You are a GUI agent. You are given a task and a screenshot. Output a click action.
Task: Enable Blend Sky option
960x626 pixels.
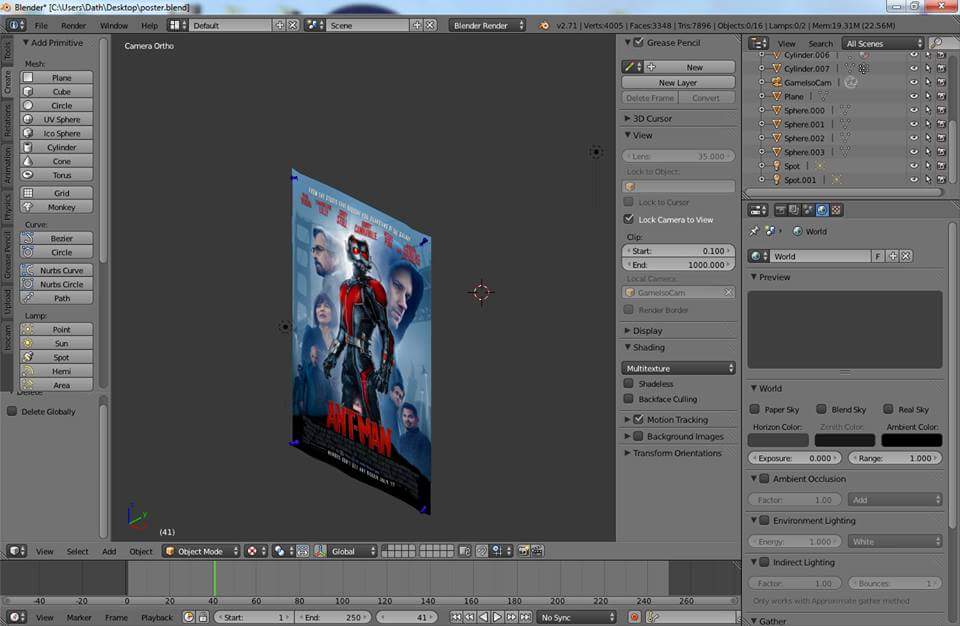[822, 409]
